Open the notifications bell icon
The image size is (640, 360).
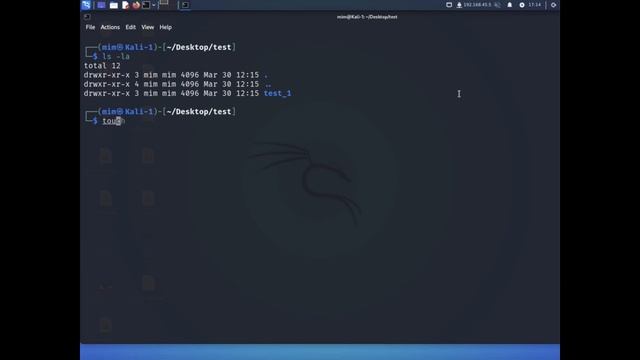point(510,5)
